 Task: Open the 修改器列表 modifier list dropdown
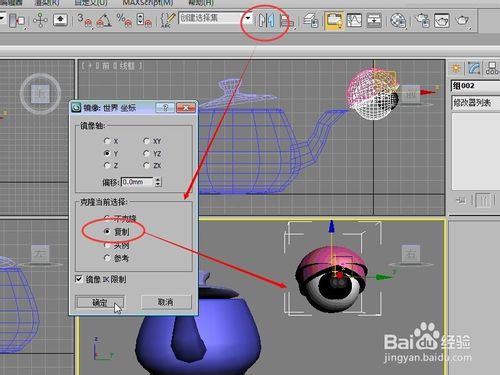coord(476,103)
